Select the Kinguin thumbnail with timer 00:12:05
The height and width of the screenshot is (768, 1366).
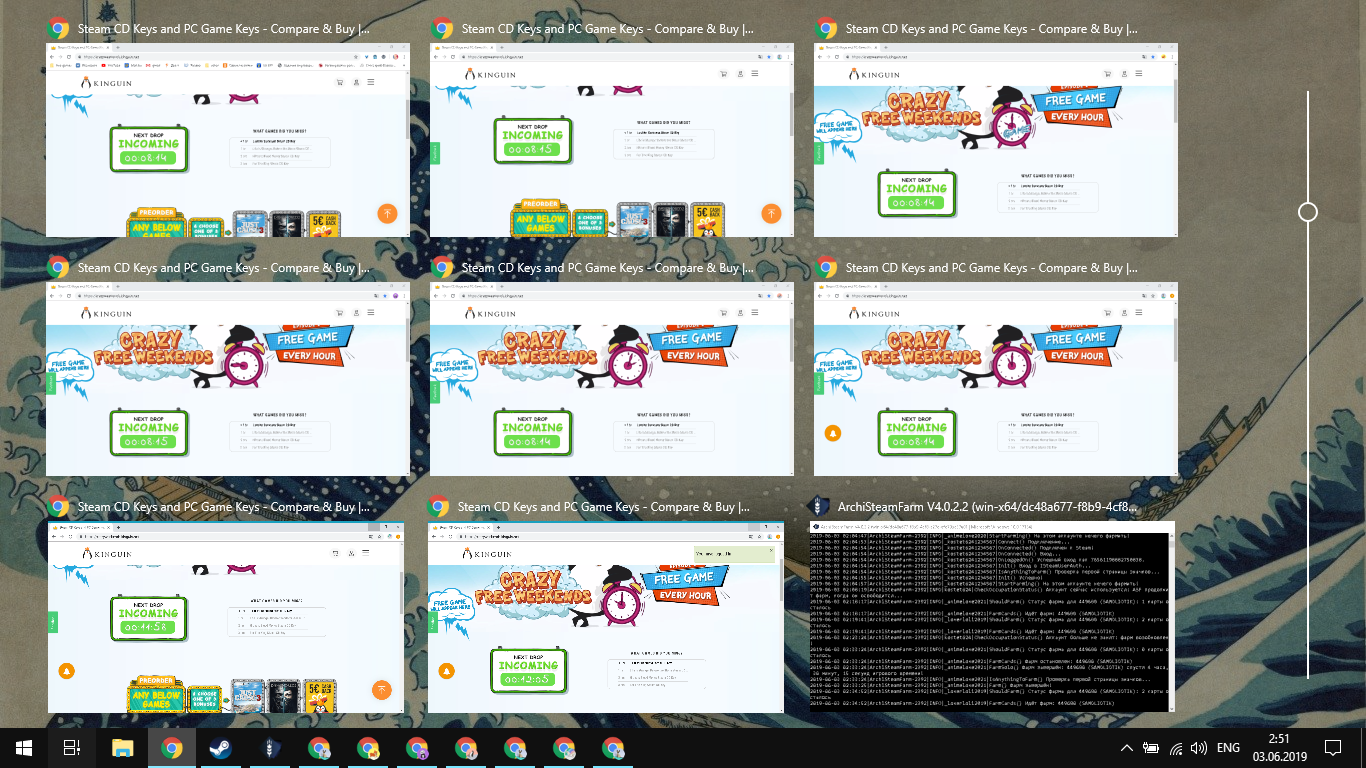606,617
